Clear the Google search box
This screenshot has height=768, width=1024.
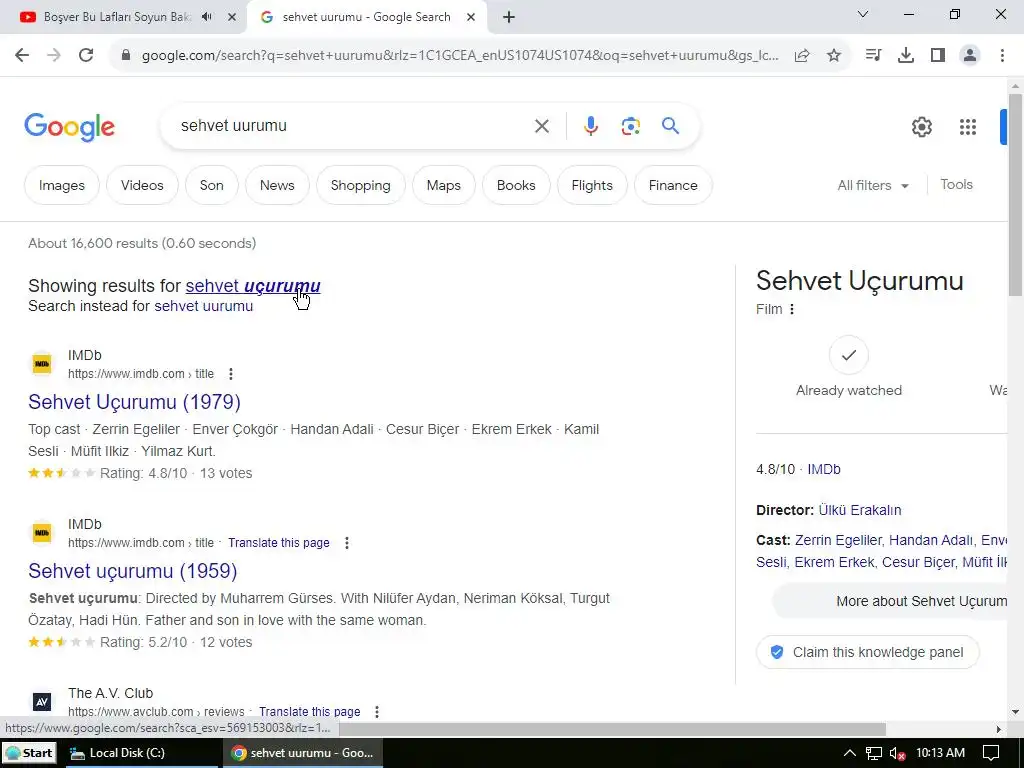pyautogui.click(x=542, y=126)
